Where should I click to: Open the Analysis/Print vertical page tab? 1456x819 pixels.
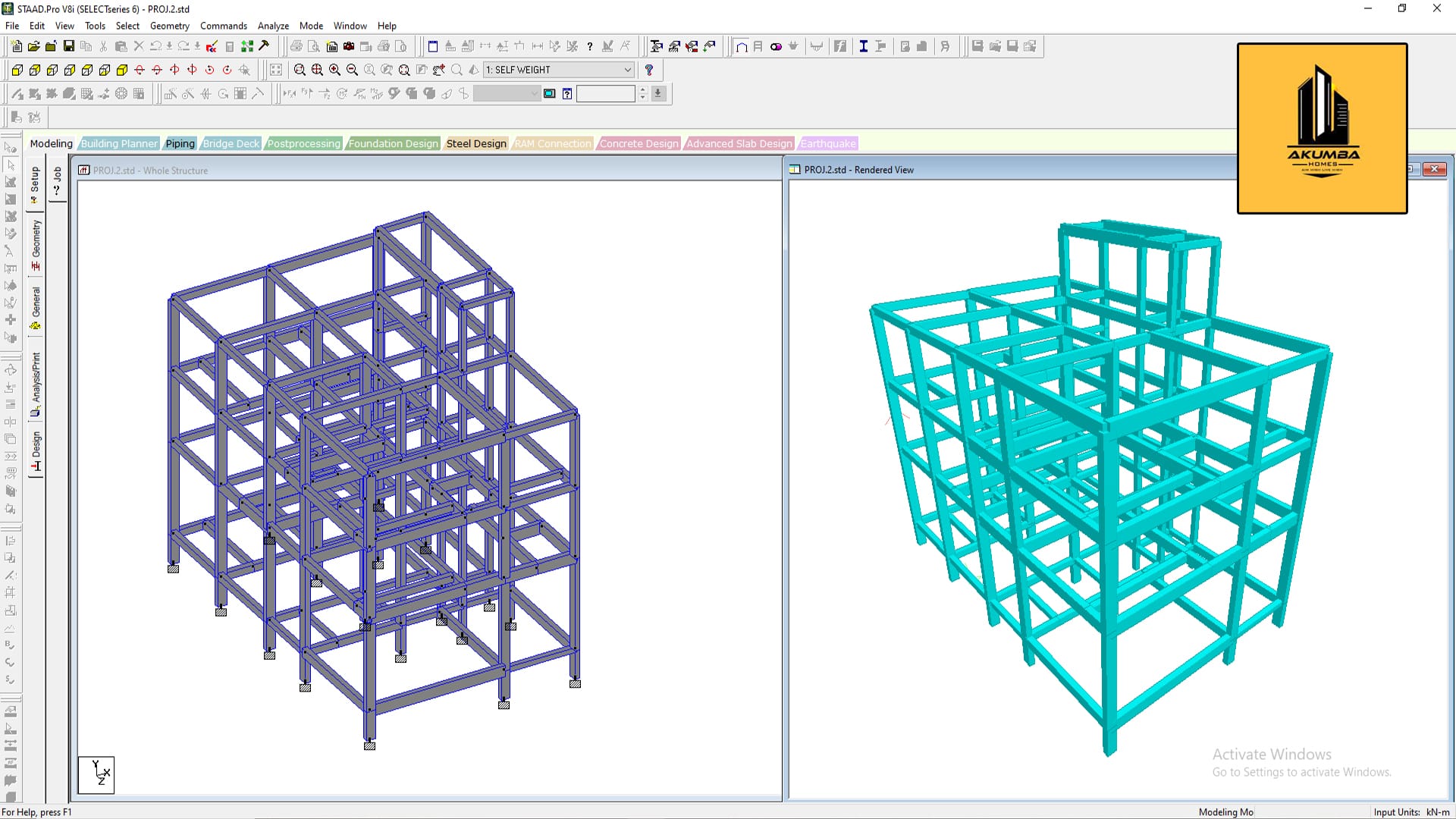[x=35, y=384]
